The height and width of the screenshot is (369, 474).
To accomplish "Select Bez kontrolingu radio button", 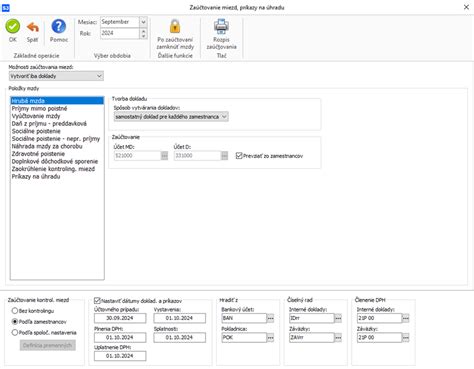I will pyautogui.click(x=15, y=311).
